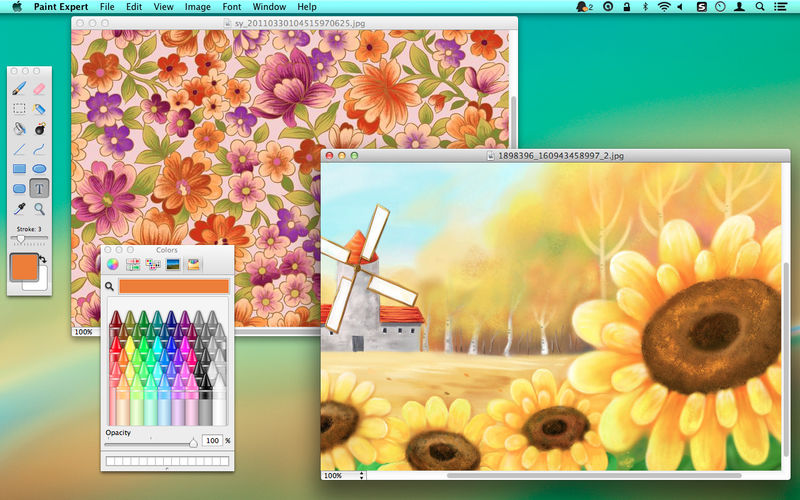Choose the straight Line tool
800x500 pixels.
click(x=19, y=149)
